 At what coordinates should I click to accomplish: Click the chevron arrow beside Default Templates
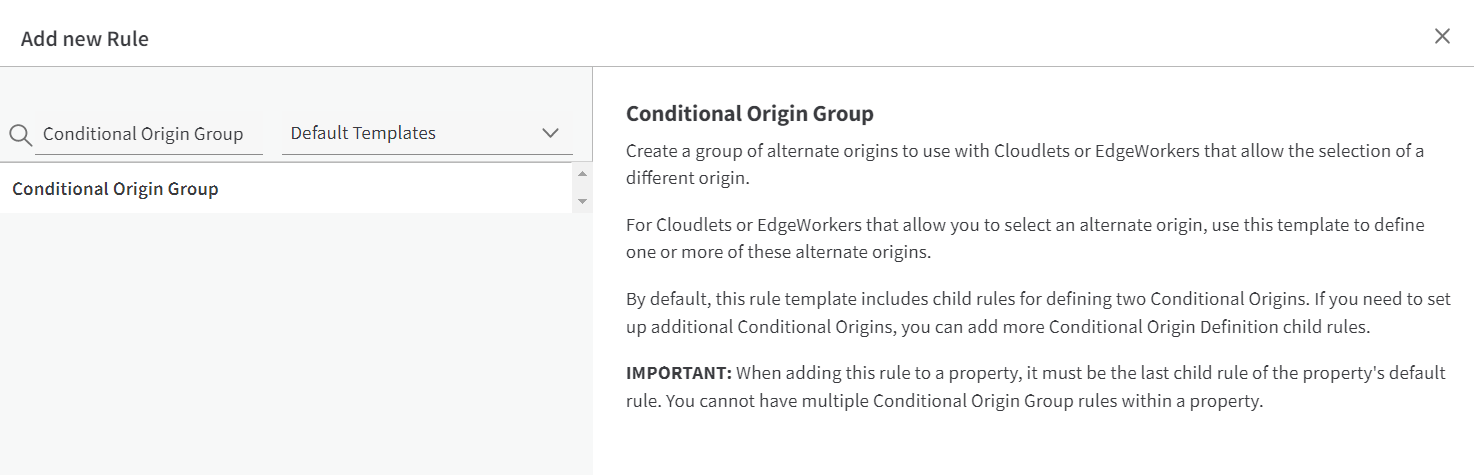(550, 133)
